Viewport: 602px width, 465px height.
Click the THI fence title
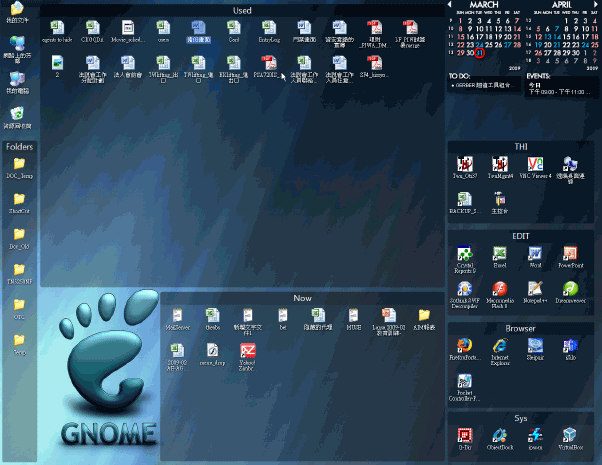tap(521, 147)
